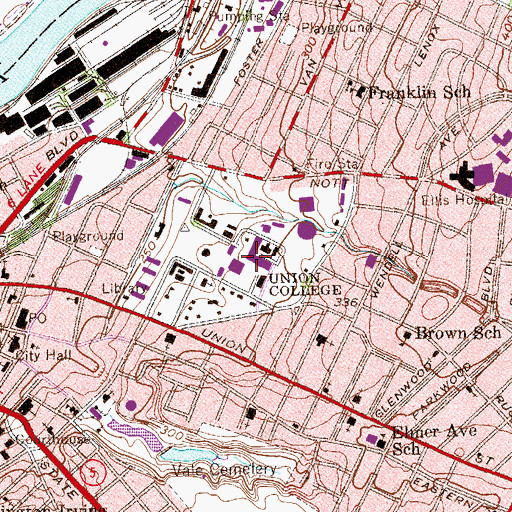This screenshot has height=512, width=512.
Task: Click the PO label
Action: [x=38, y=318]
